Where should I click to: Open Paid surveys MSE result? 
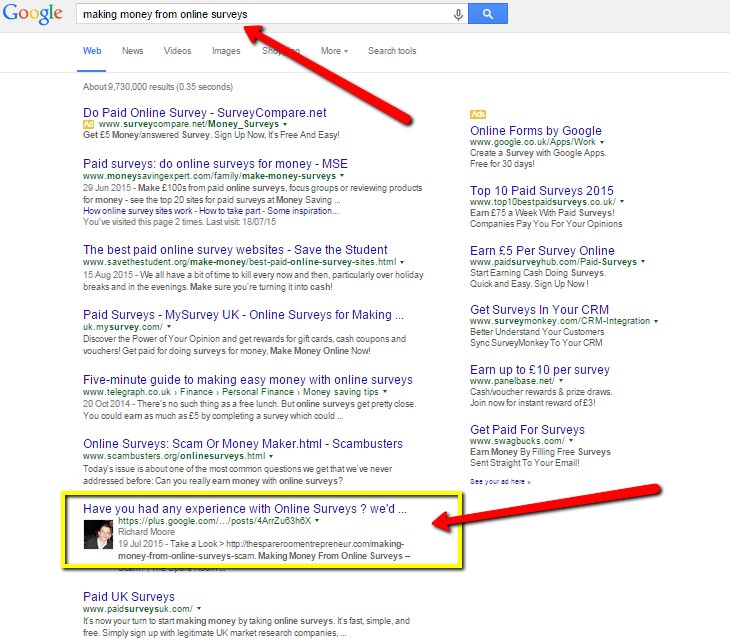(x=215, y=164)
